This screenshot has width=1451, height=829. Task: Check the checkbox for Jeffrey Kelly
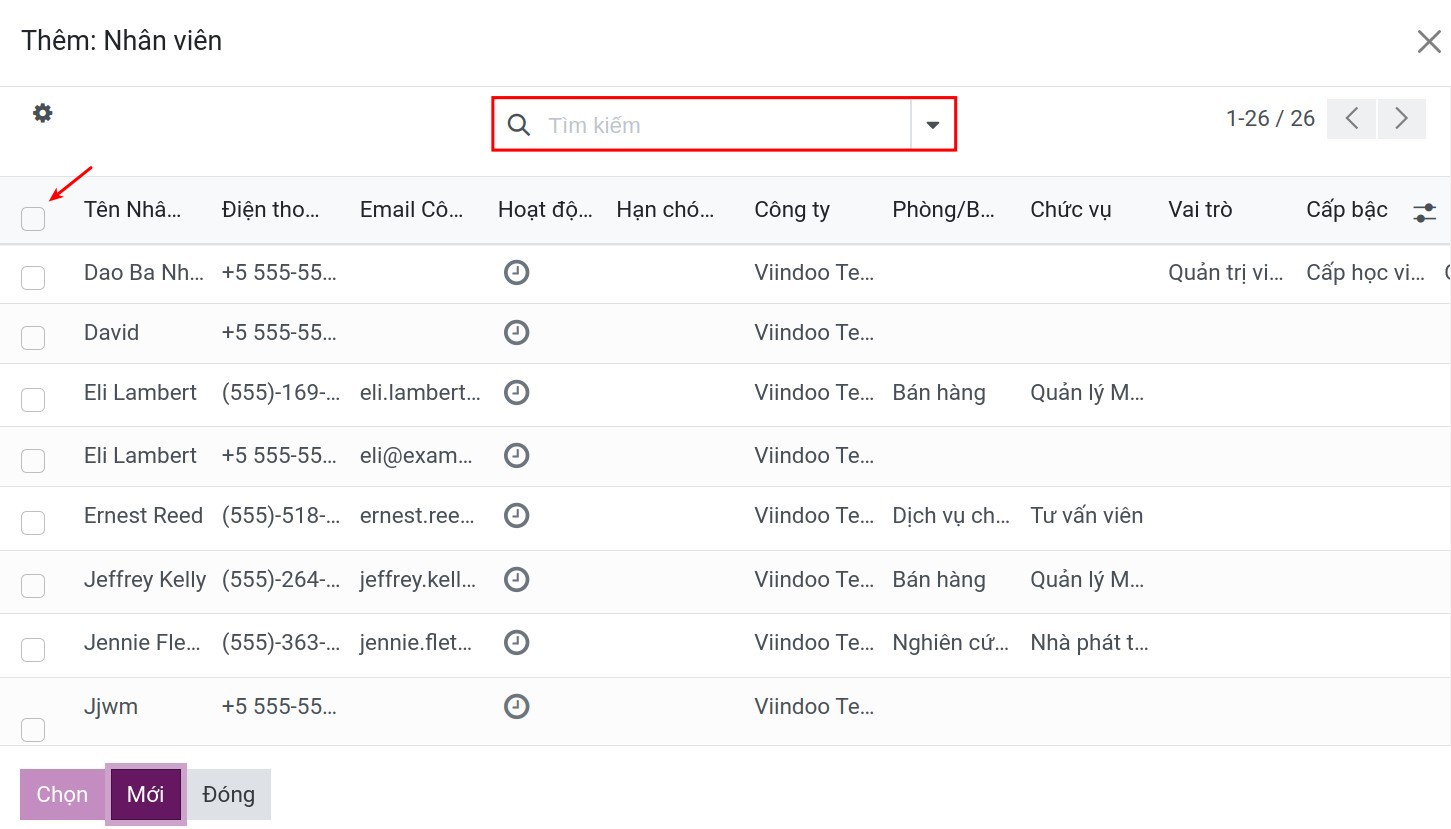[32, 585]
